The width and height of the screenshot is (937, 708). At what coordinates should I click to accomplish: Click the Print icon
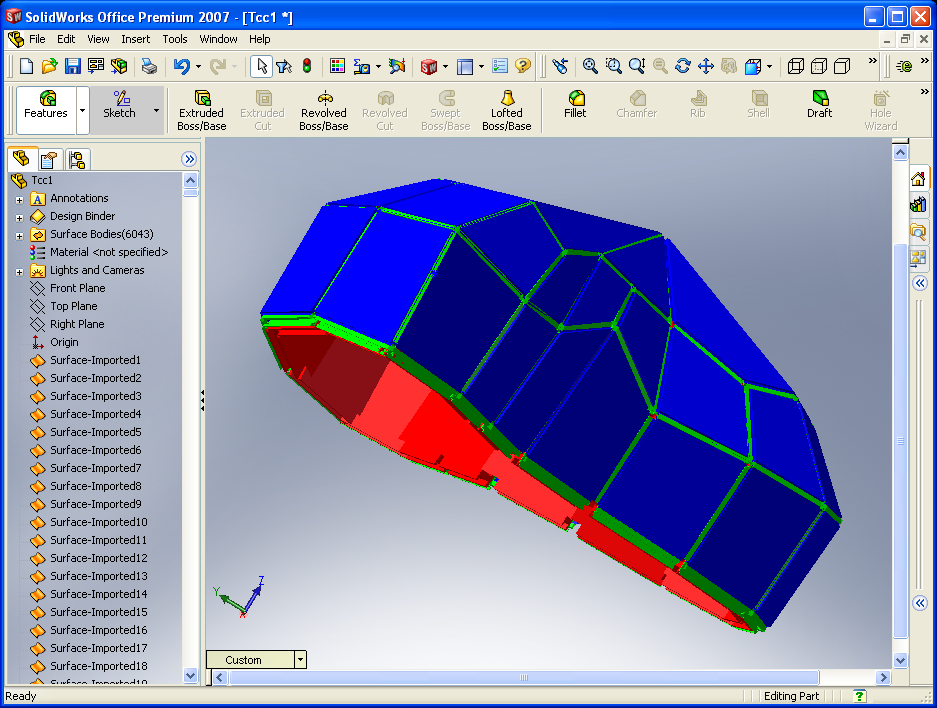click(x=149, y=66)
